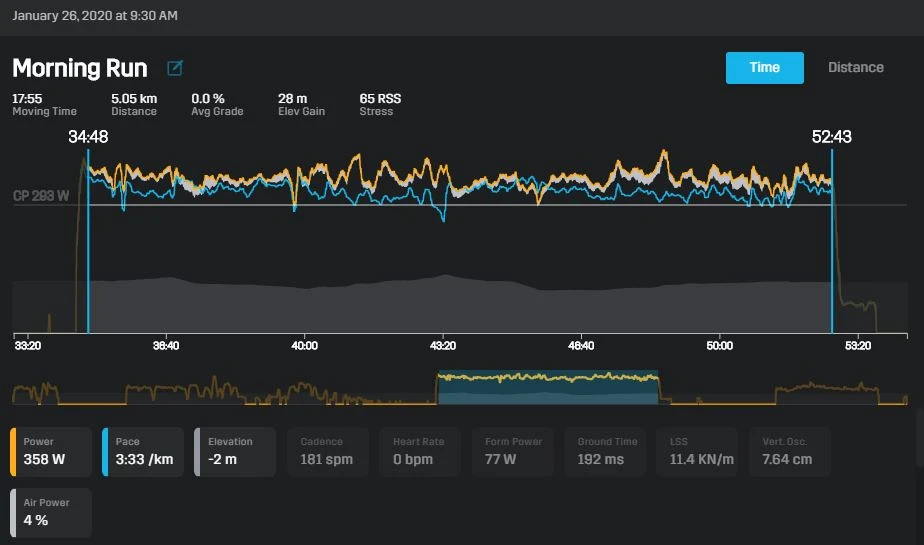924x545 pixels.
Task: Enable the Heart Rate metric
Action: 420,452
